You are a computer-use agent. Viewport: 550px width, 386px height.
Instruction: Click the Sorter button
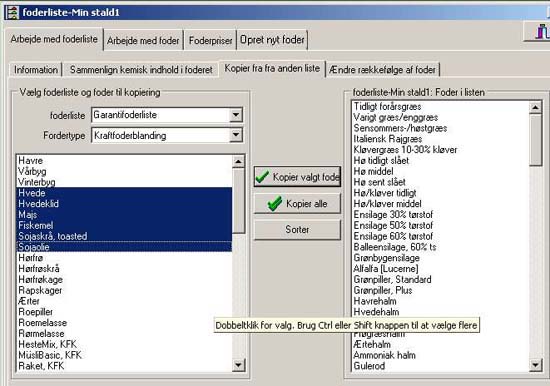[297, 230]
